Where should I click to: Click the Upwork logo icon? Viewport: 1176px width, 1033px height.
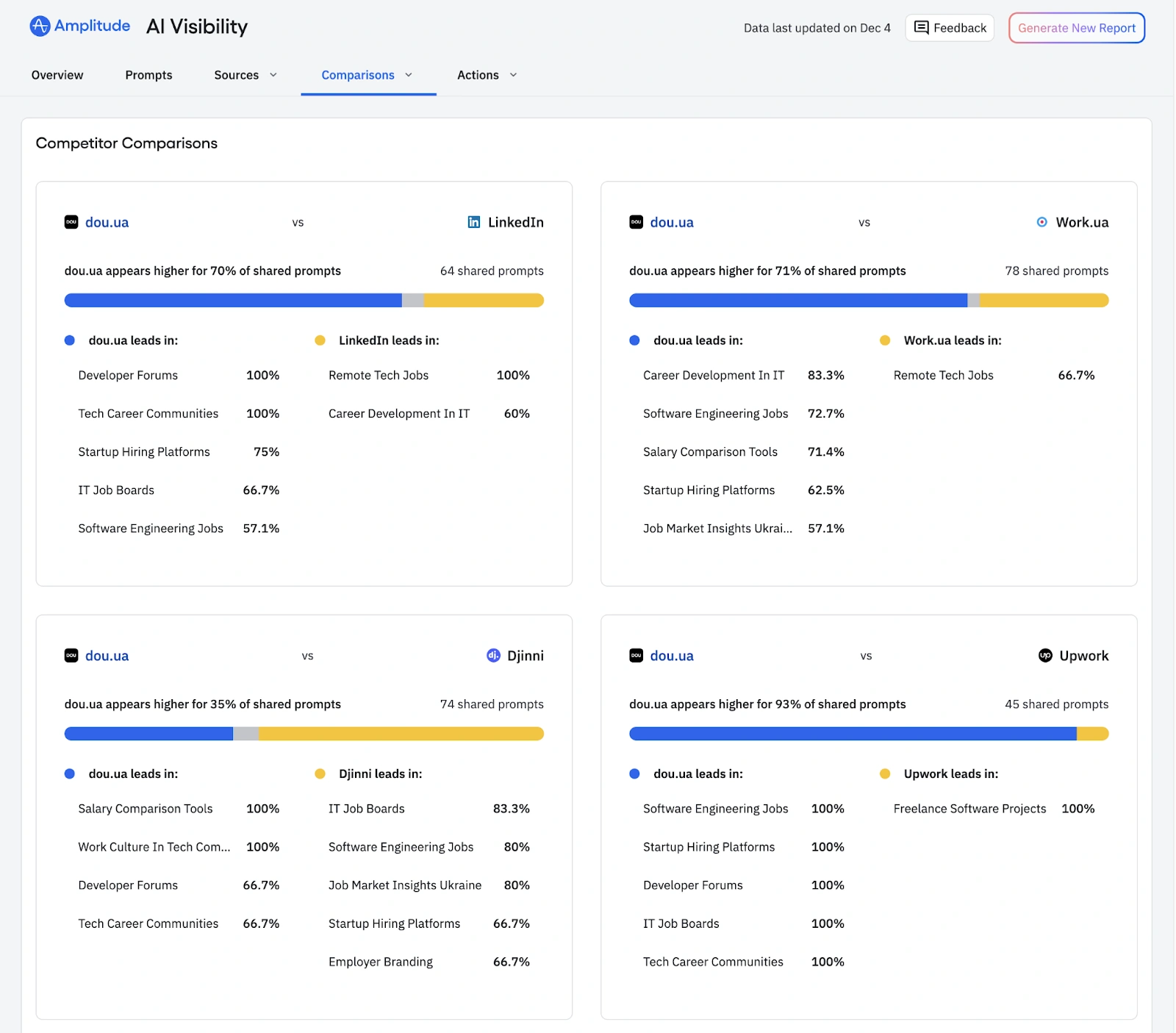tap(1044, 655)
